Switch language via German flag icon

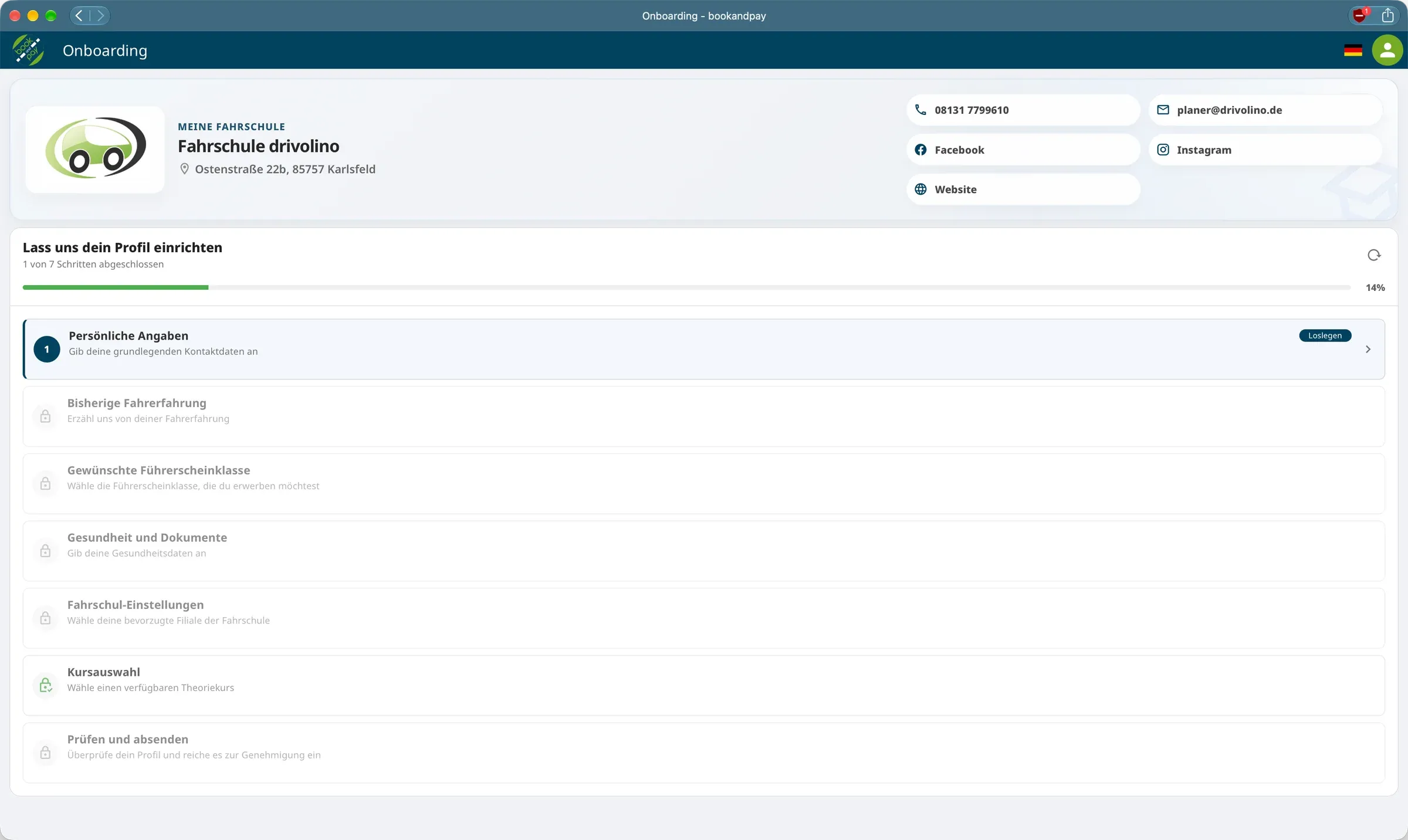(1353, 50)
